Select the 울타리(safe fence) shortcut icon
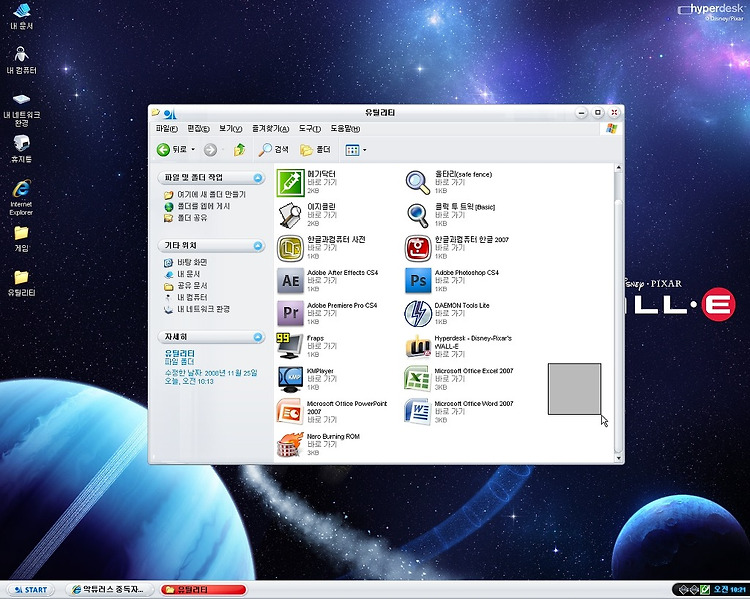The height and width of the screenshot is (599, 750). coord(418,182)
